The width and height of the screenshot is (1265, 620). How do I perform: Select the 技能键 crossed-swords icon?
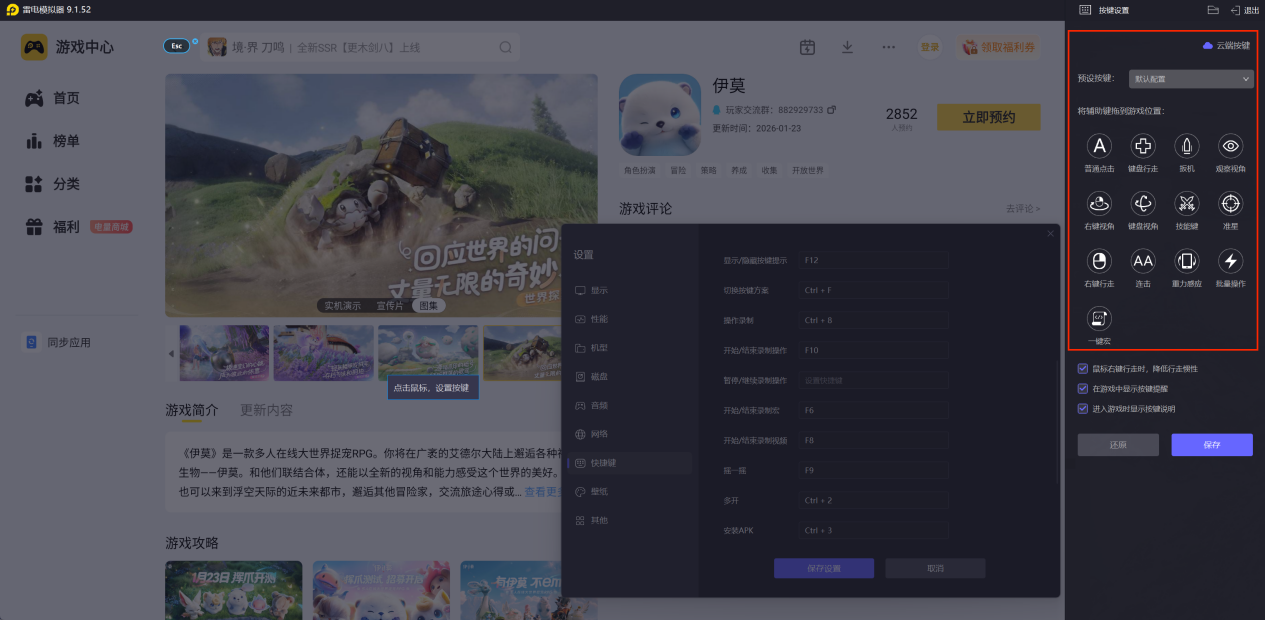pos(1187,204)
